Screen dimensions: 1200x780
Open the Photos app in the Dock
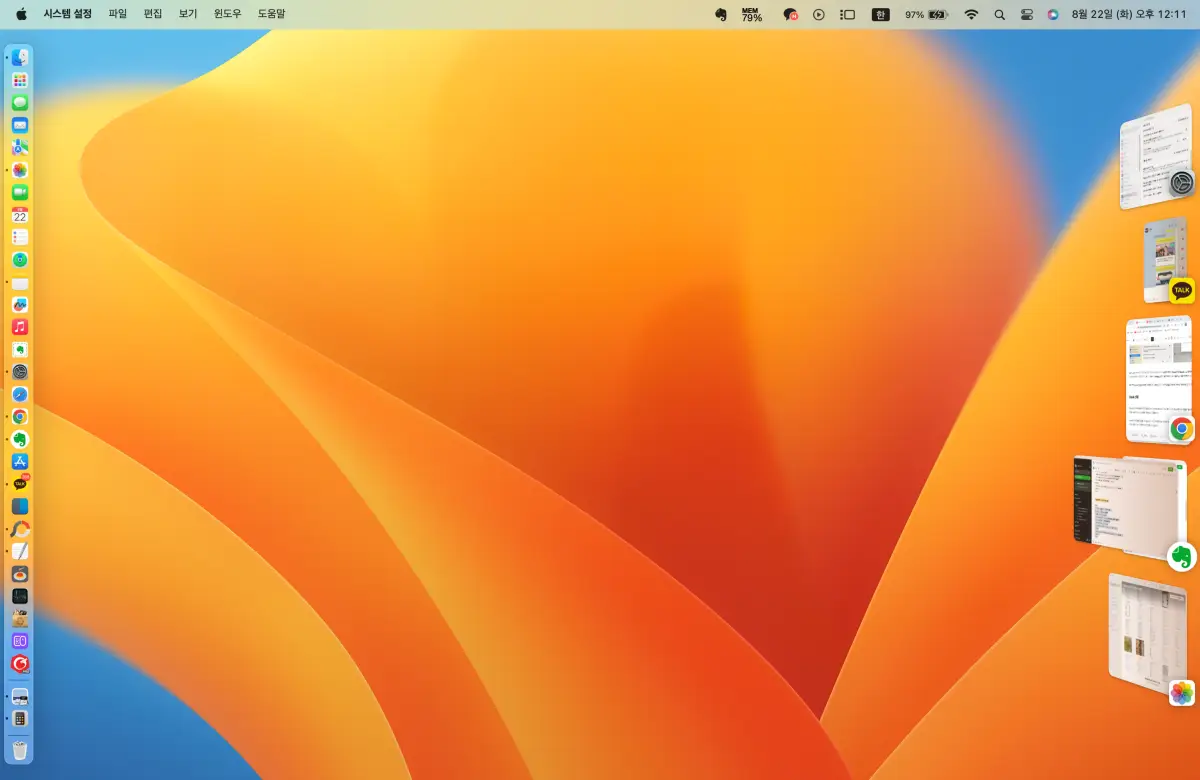pyautogui.click(x=20, y=170)
